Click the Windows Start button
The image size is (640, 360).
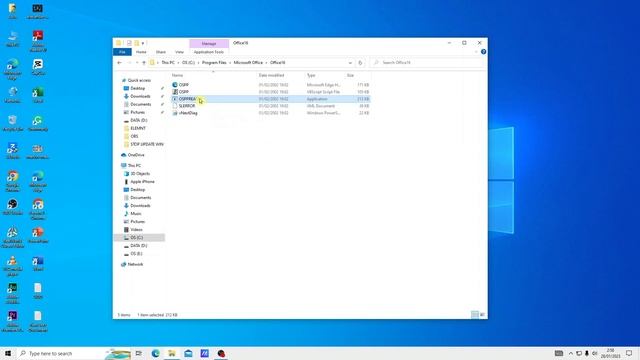(8, 353)
